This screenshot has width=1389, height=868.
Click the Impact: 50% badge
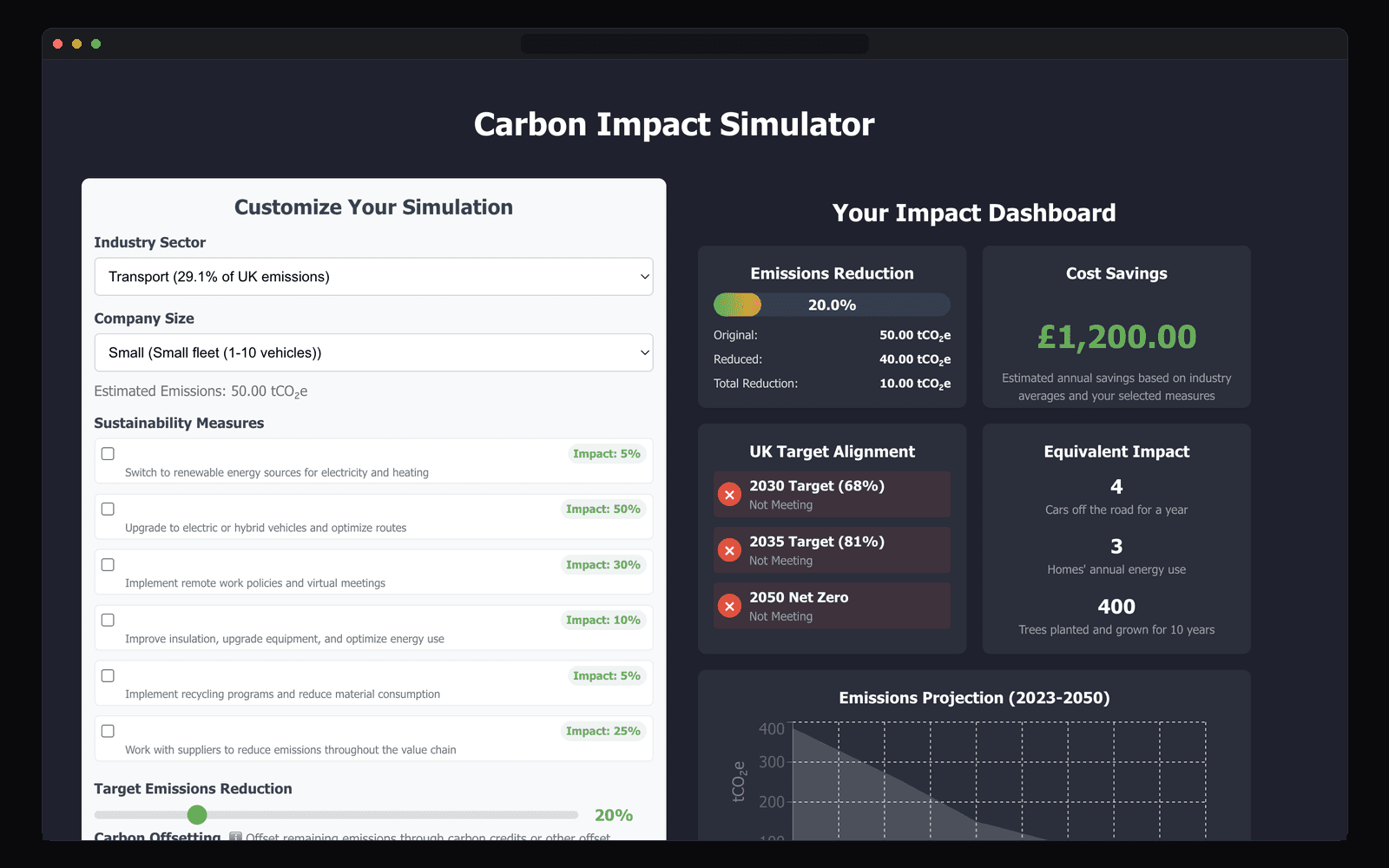point(603,509)
